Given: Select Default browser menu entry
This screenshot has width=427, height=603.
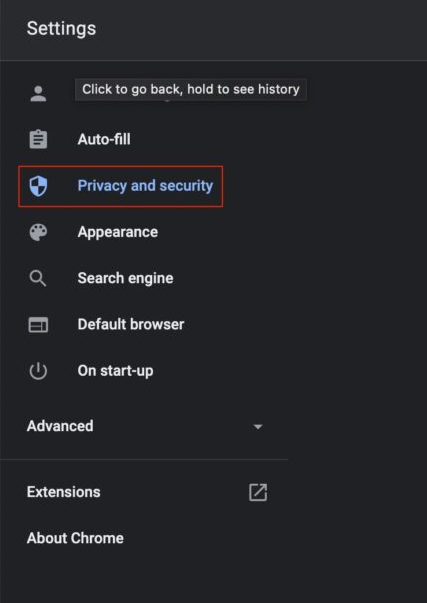Looking at the screenshot, I should tap(131, 325).
